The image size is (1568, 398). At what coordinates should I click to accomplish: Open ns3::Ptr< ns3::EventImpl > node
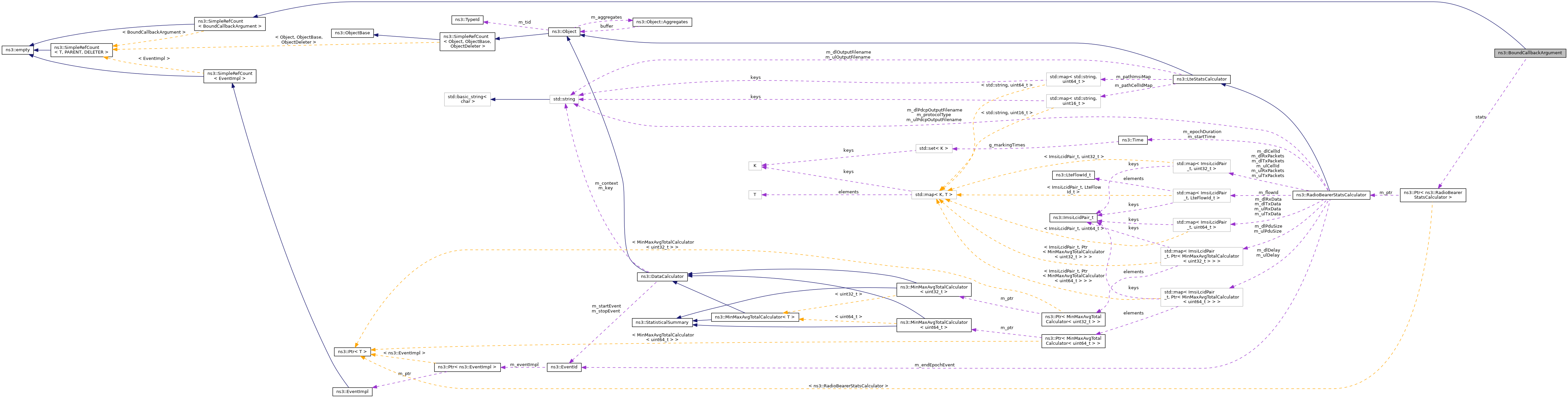468,367
